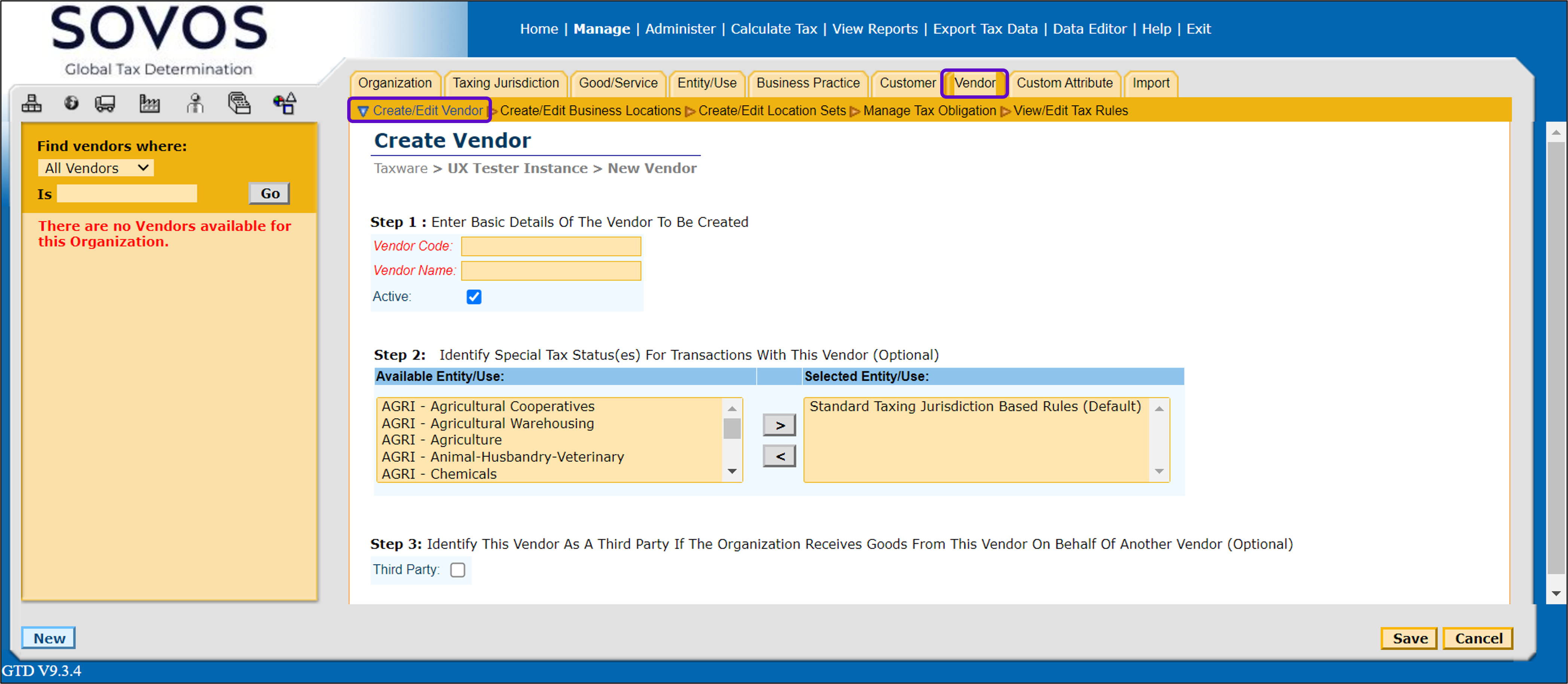The width and height of the screenshot is (1568, 684).
Task: Click the Save button
Action: 1409,638
